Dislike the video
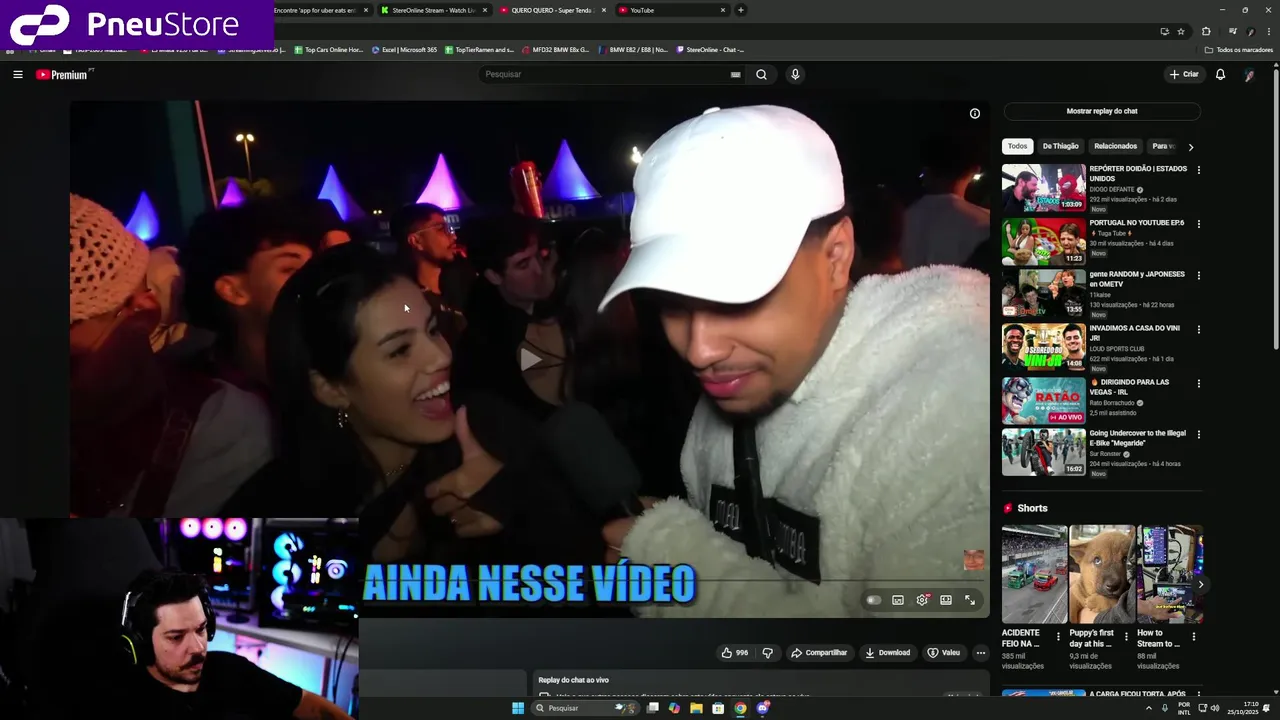1280x720 pixels. coord(768,652)
